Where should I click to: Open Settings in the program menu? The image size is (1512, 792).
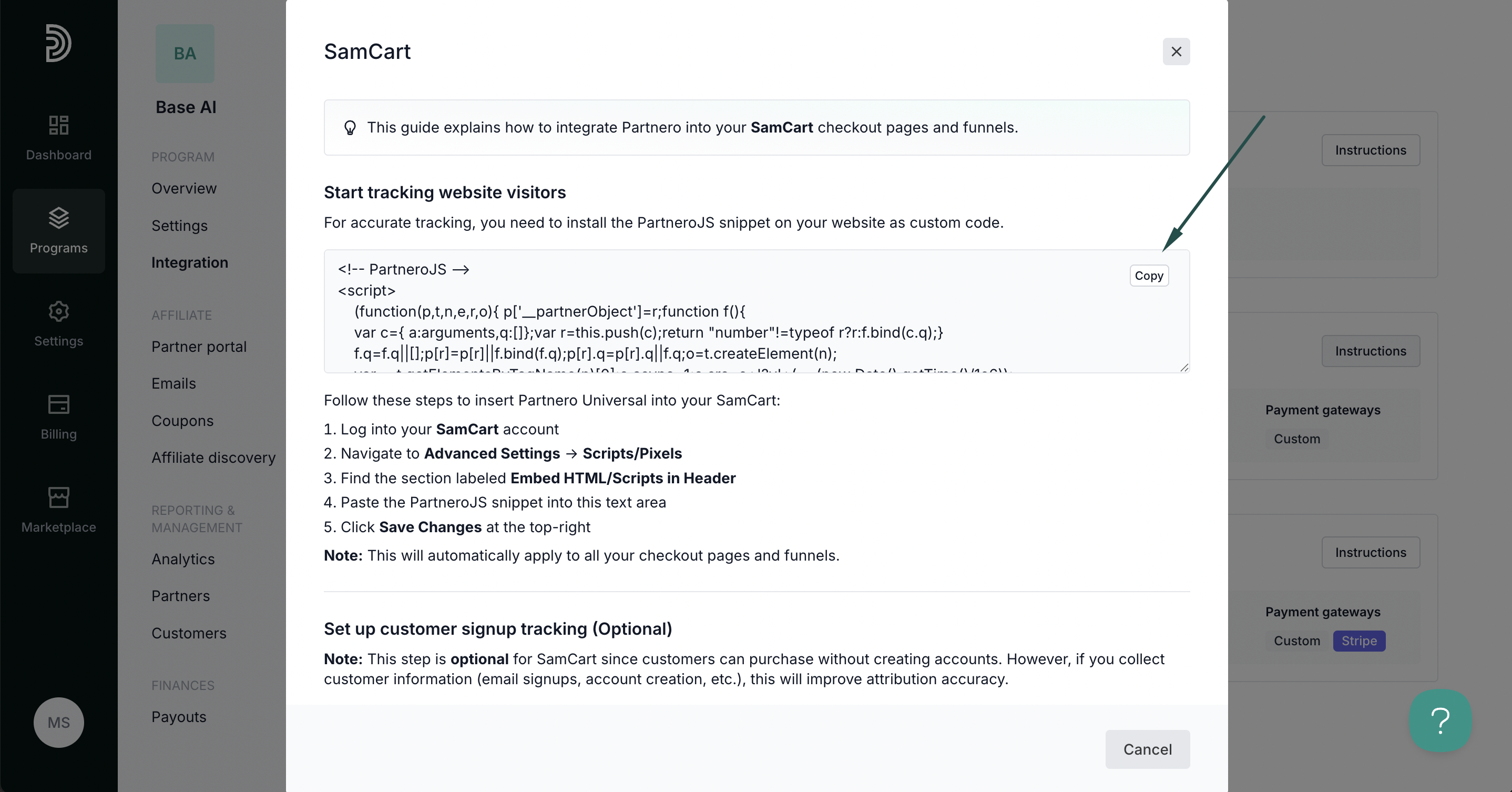pyautogui.click(x=179, y=226)
